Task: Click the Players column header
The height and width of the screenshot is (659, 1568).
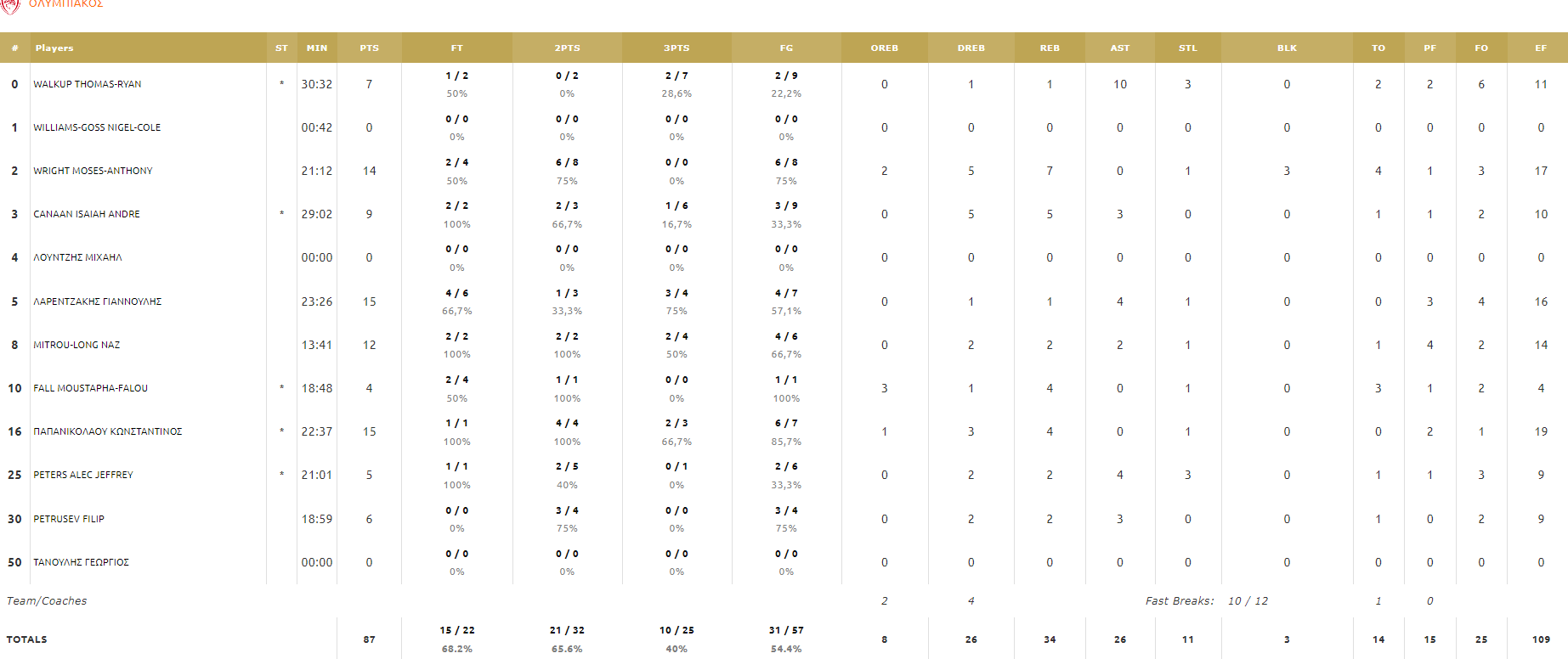Action: tap(54, 48)
